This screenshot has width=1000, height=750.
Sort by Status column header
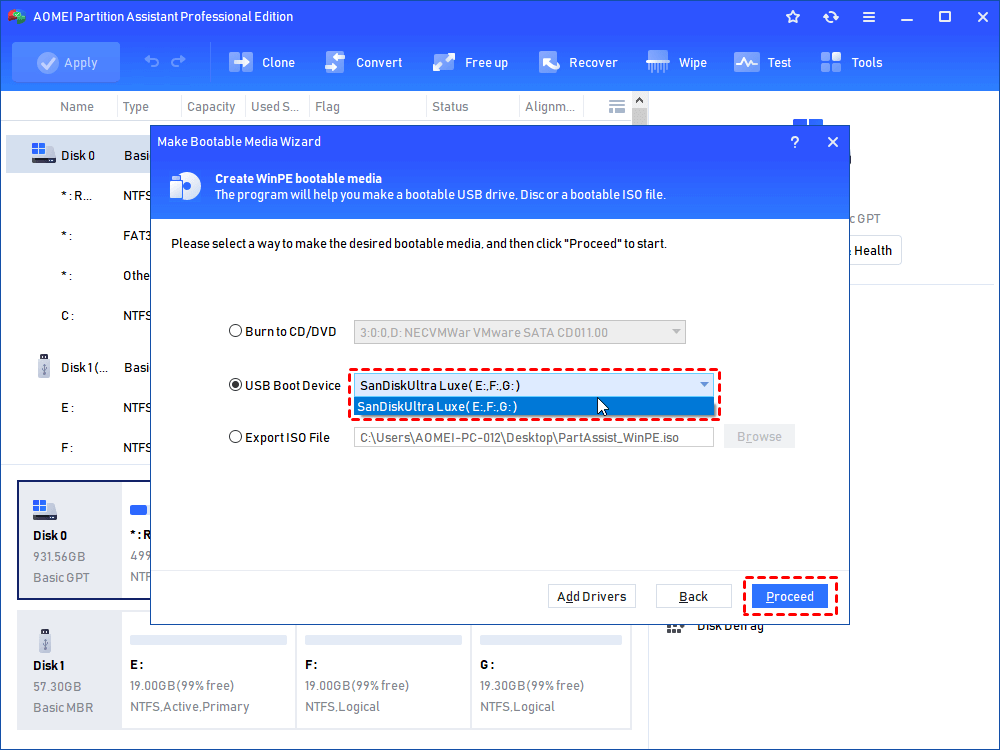[x=450, y=107]
